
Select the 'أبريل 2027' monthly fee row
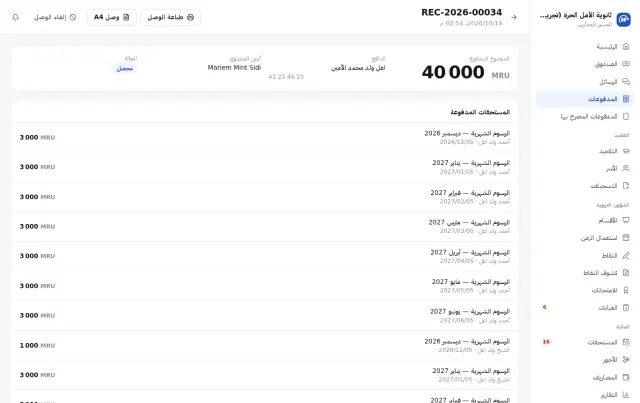[x=265, y=256]
